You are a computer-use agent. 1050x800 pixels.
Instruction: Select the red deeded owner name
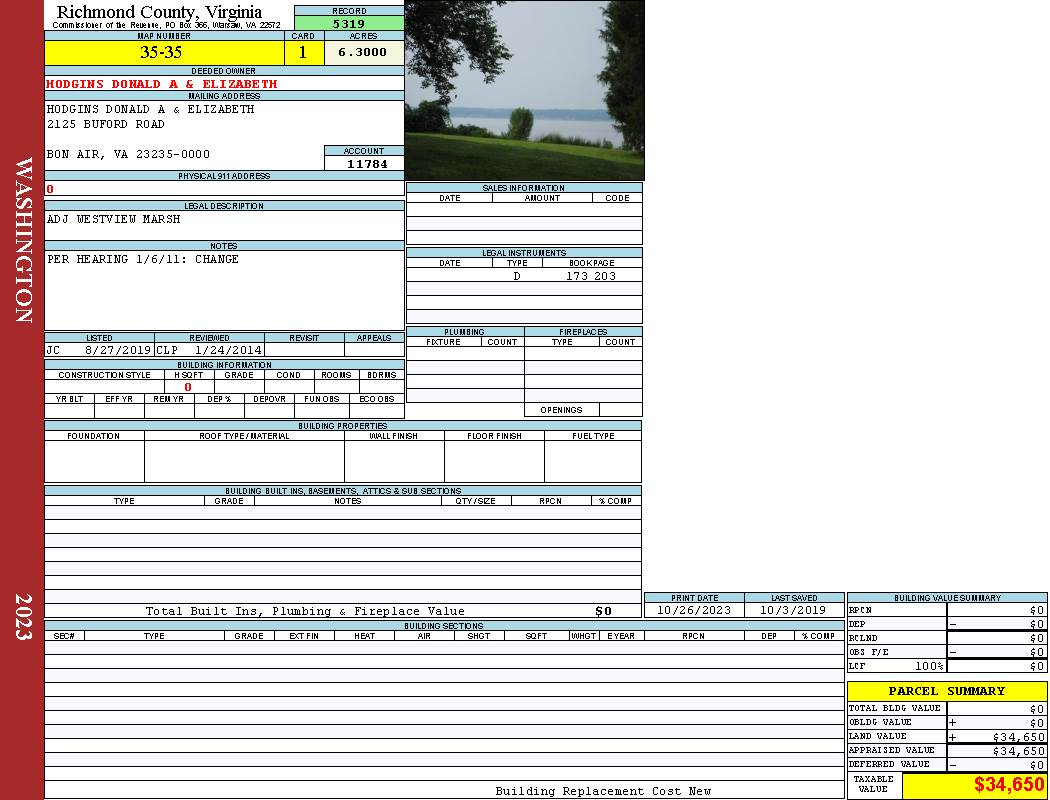pos(162,84)
